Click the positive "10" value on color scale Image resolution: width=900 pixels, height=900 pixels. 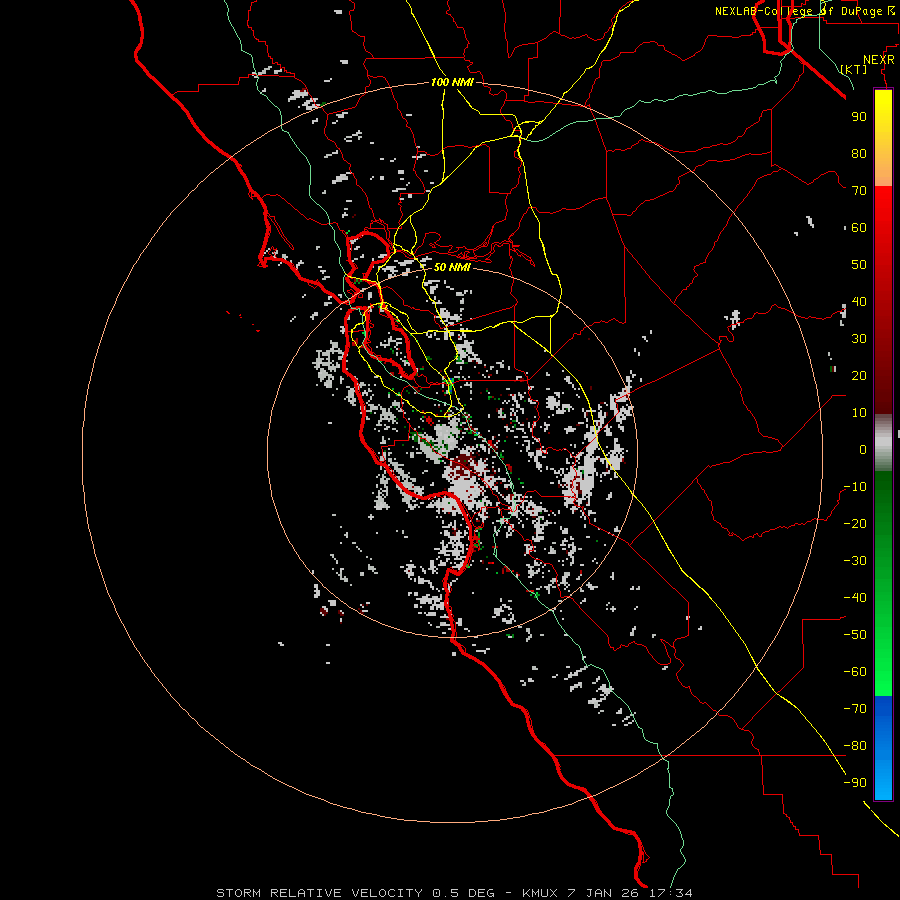click(859, 413)
